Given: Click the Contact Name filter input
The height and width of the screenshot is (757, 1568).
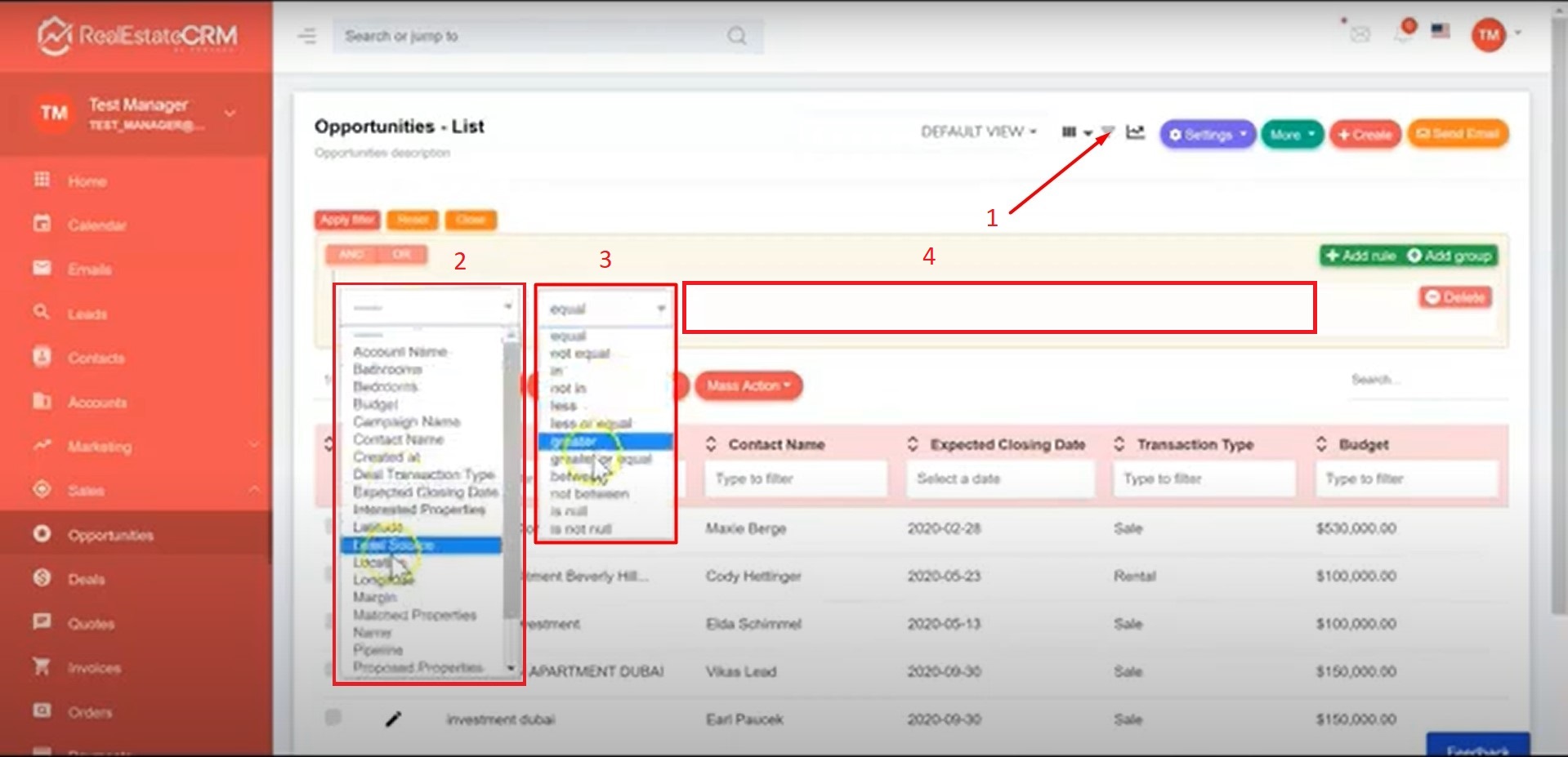Looking at the screenshot, I should click(795, 479).
